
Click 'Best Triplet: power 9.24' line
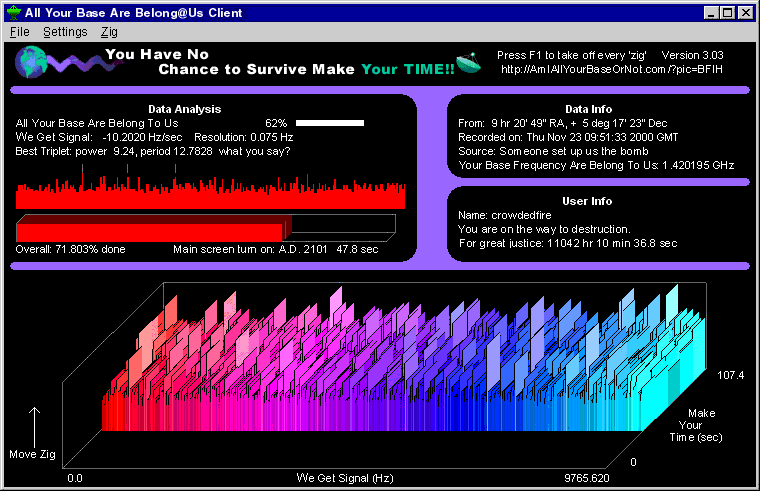coord(153,151)
